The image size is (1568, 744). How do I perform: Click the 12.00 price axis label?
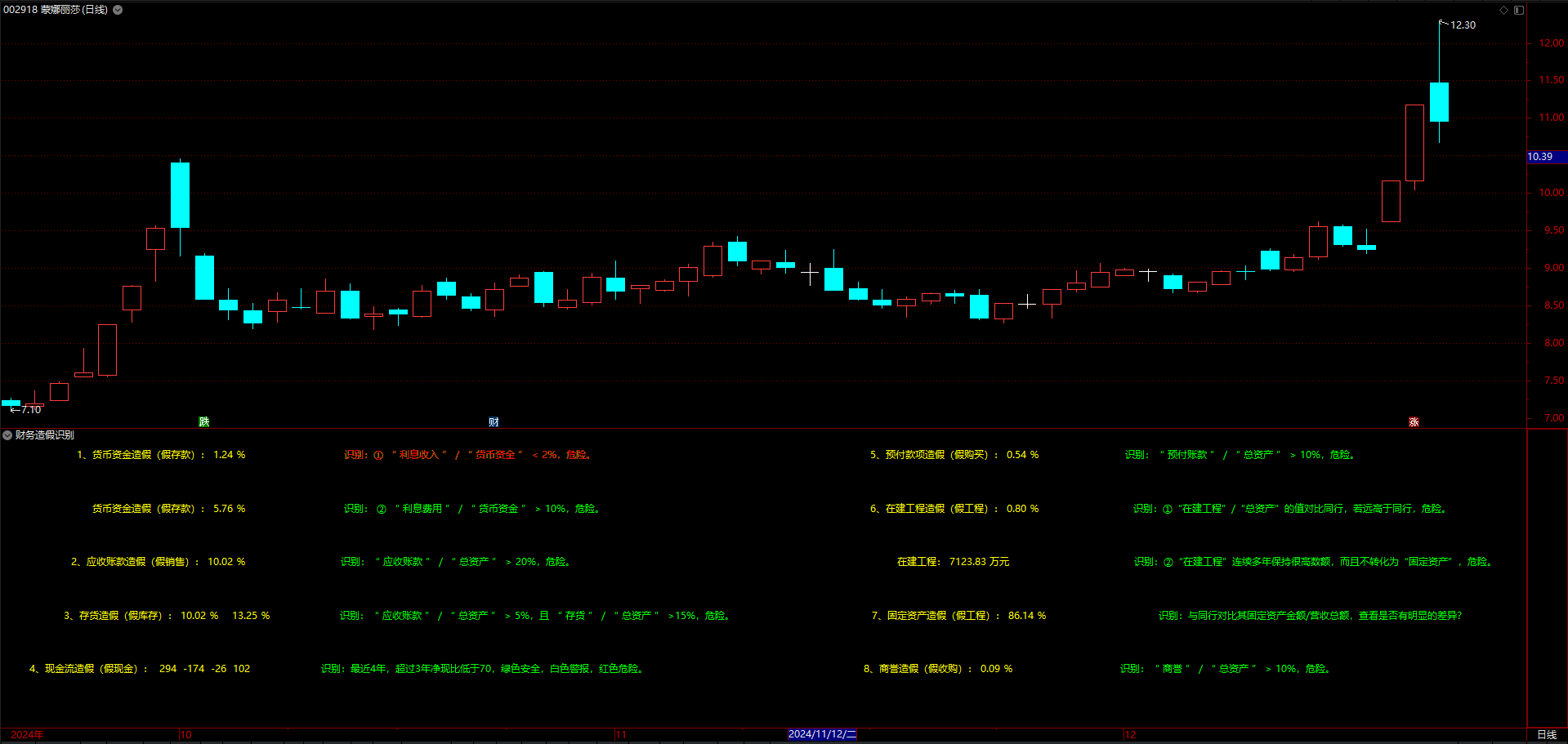(1552, 43)
